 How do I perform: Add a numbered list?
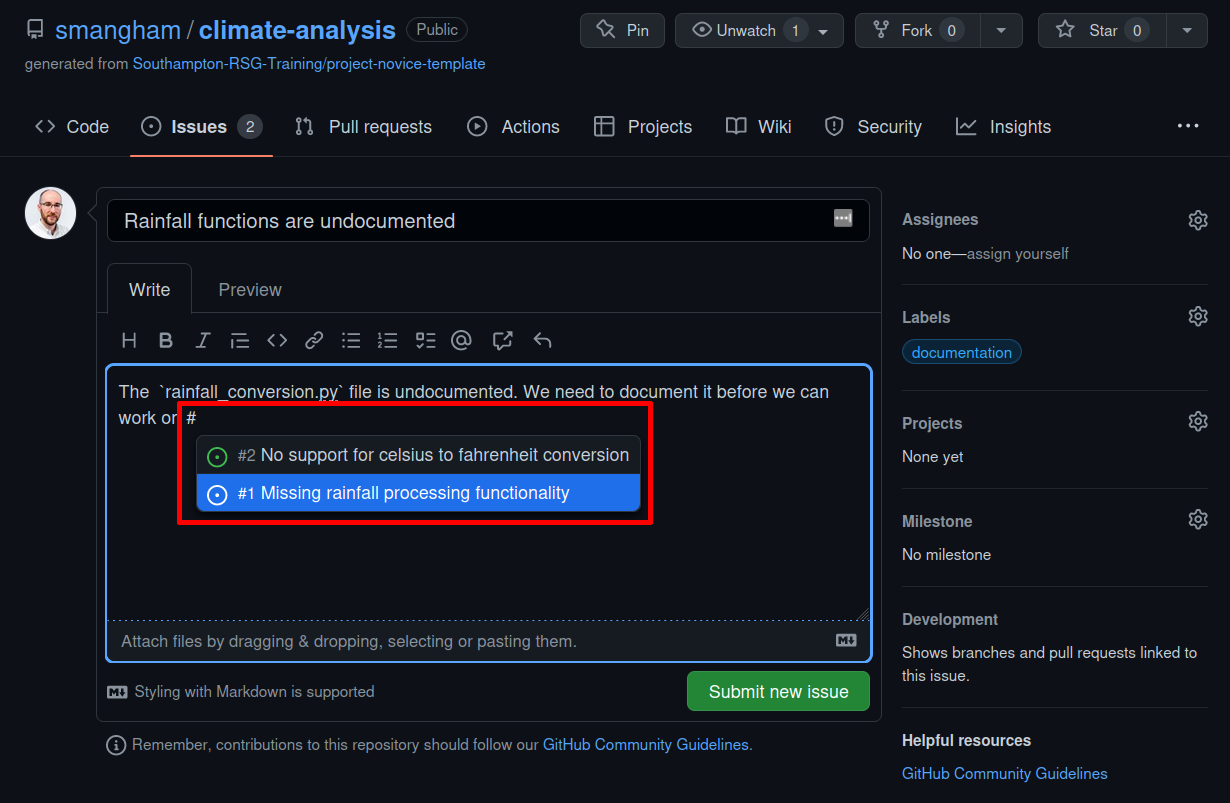point(388,340)
